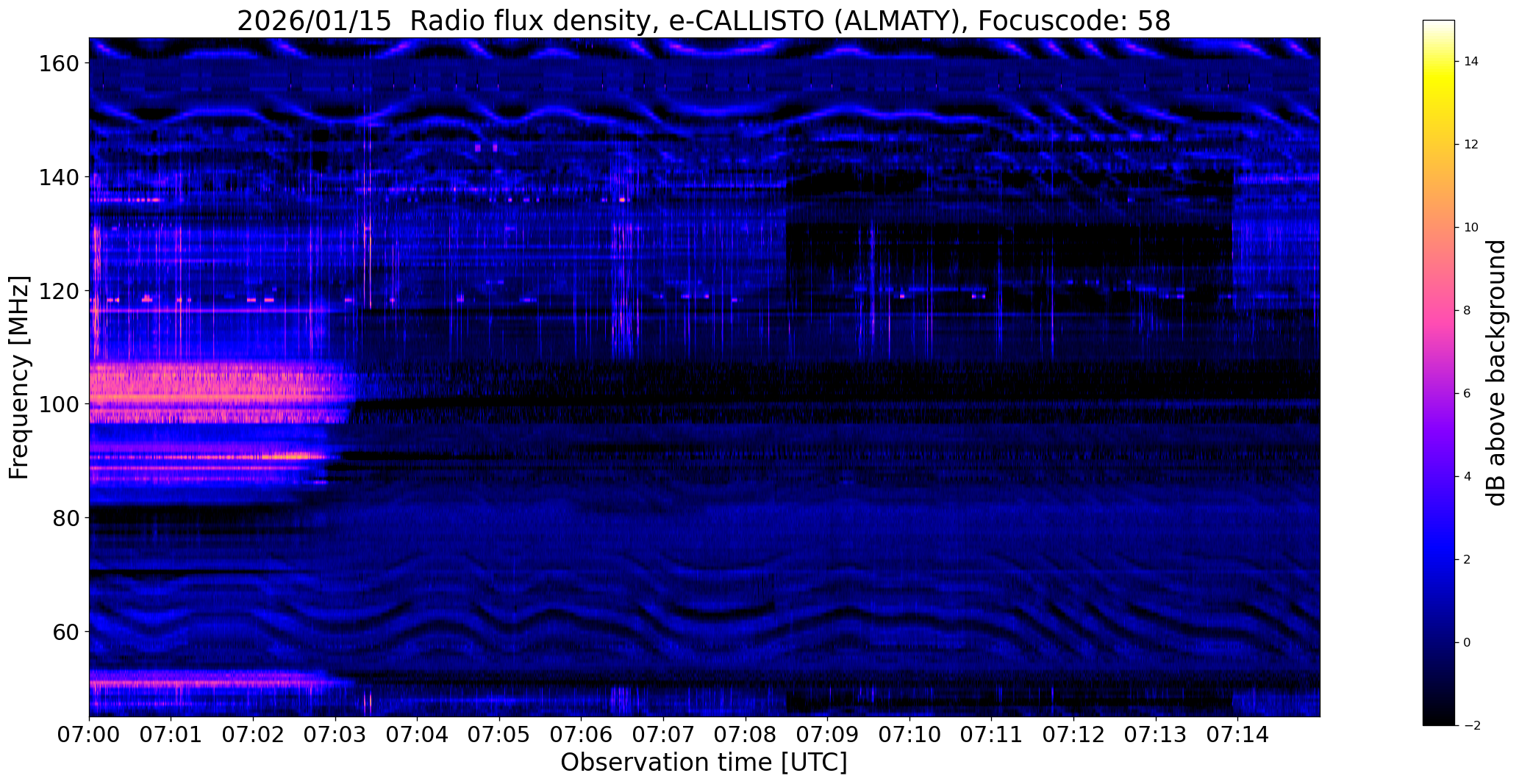This screenshot has height=784, width=1519.
Task: Click the vertical color scale bar
Action: (x=1439, y=373)
